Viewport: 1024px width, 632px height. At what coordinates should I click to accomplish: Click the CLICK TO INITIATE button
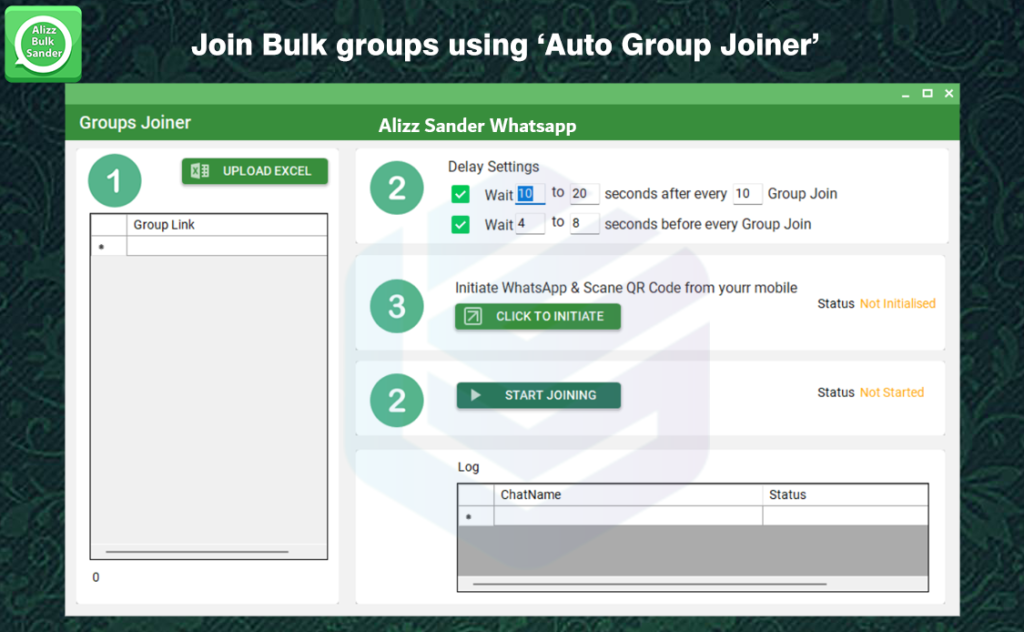click(537, 316)
